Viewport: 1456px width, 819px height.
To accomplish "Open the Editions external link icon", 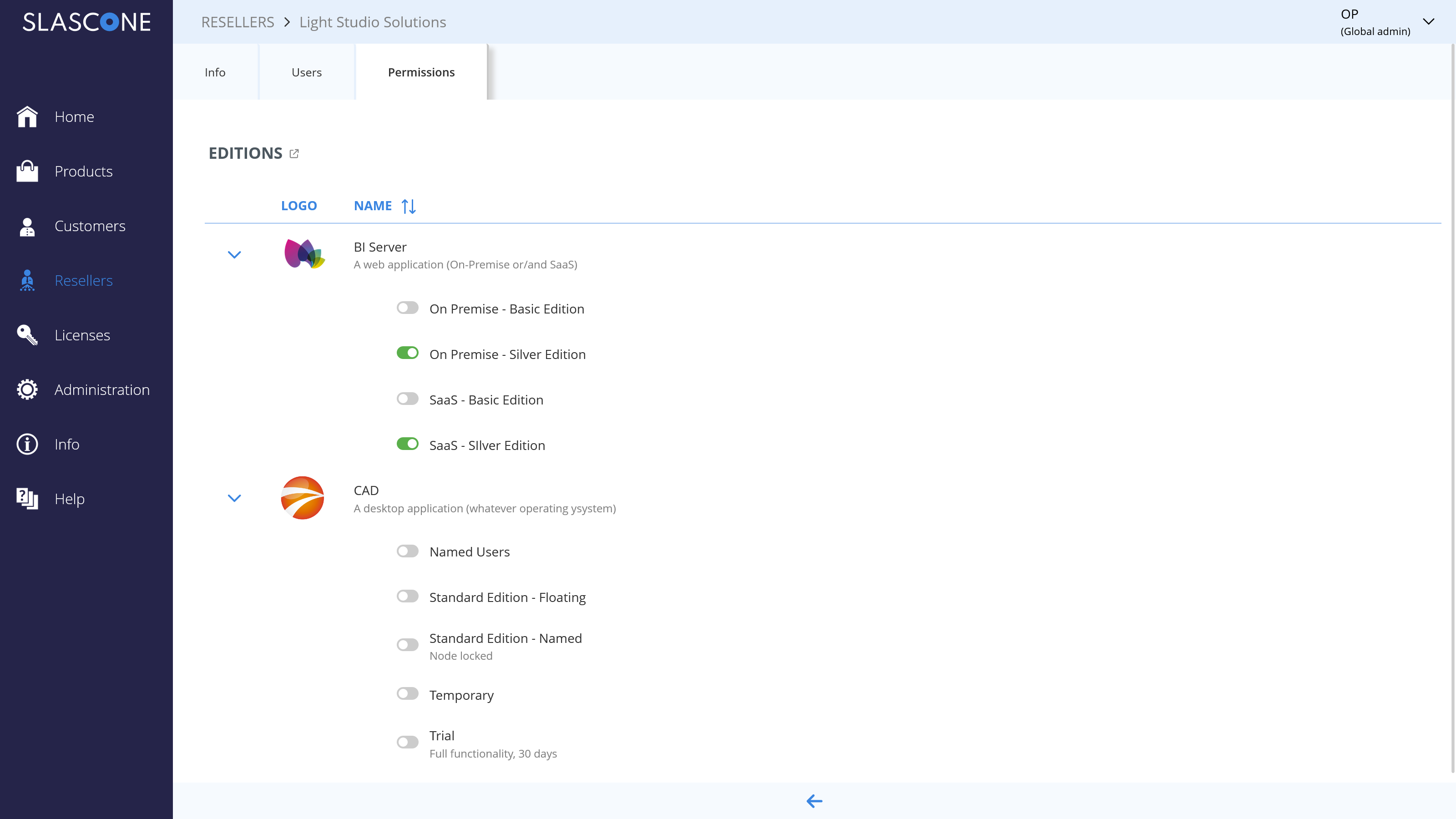I will point(294,154).
